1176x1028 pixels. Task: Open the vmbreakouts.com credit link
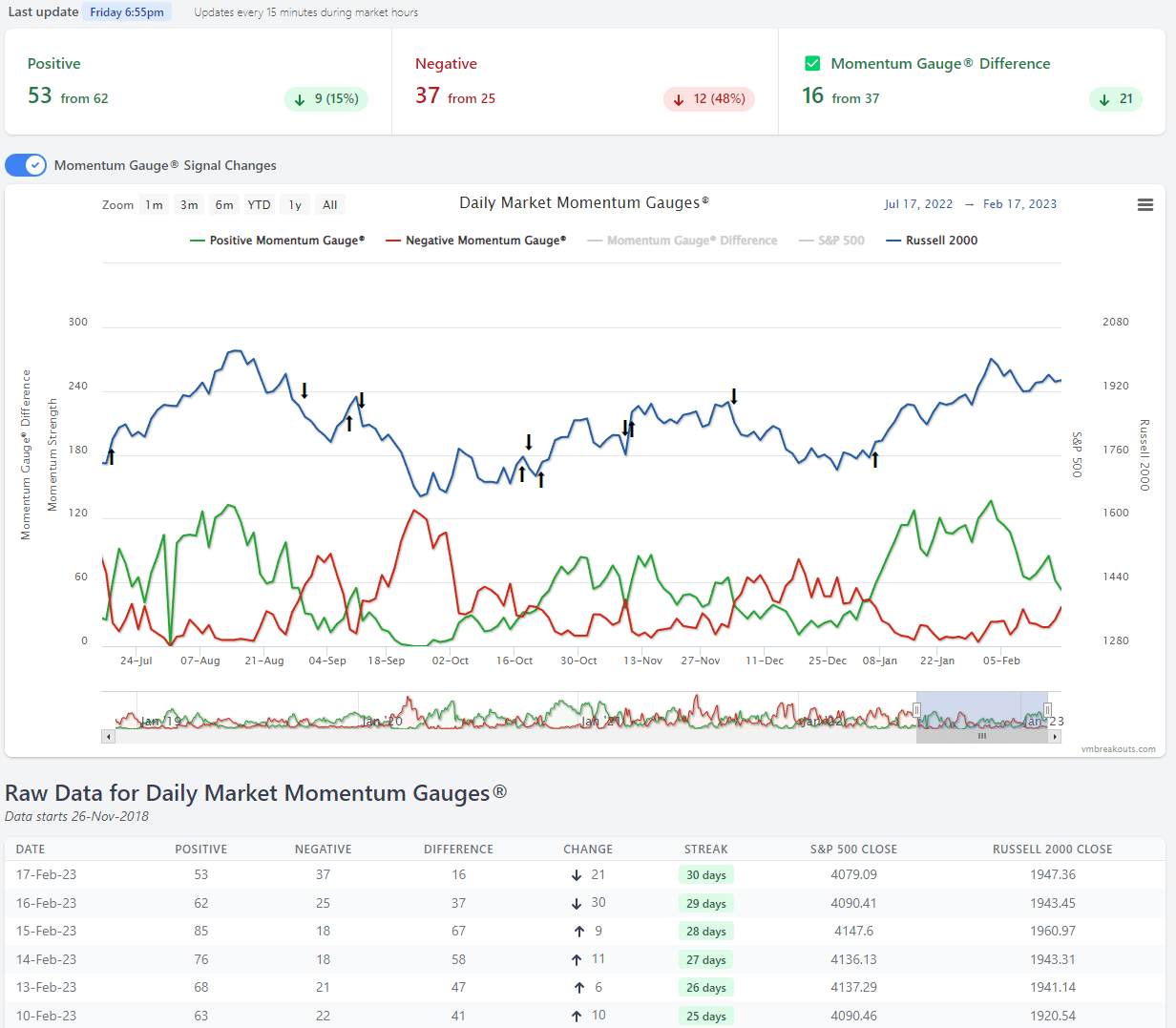[x=1118, y=749]
